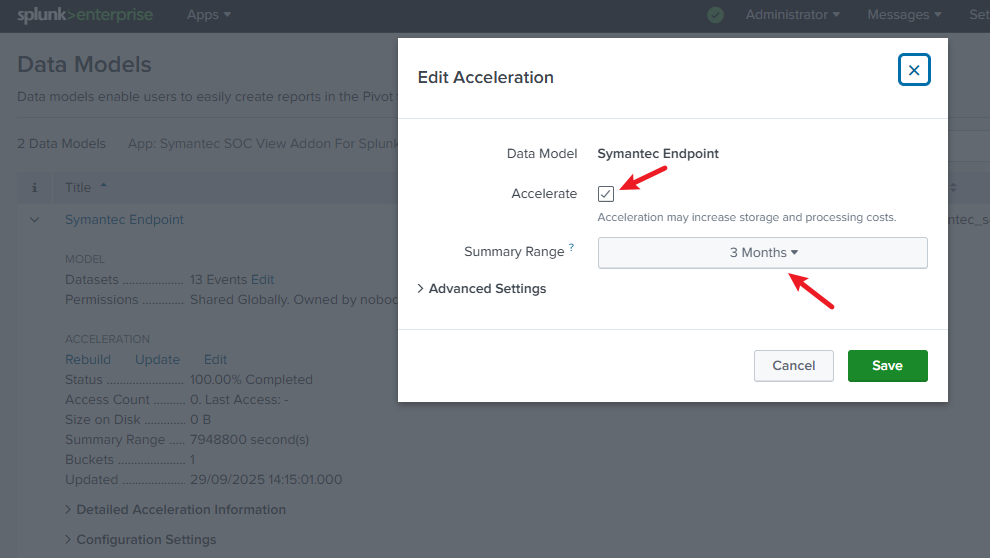This screenshot has width=990, height=558.
Task: Click the Rebuild acceleration link
Action: [88, 360]
